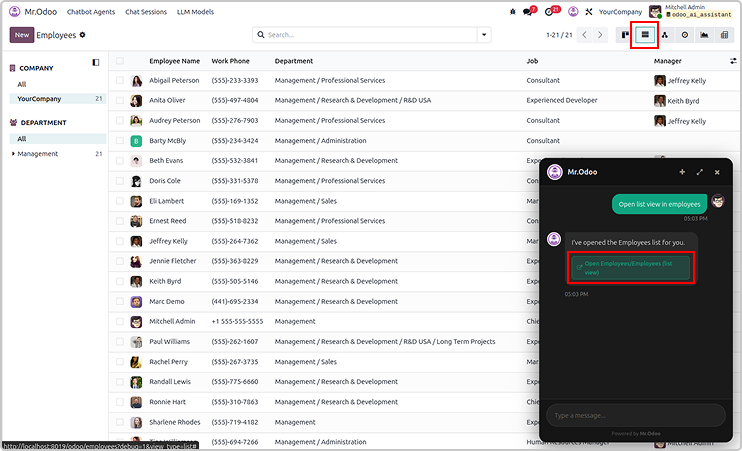Switch to Kanban view
The image size is (742, 451).
click(x=625, y=35)
